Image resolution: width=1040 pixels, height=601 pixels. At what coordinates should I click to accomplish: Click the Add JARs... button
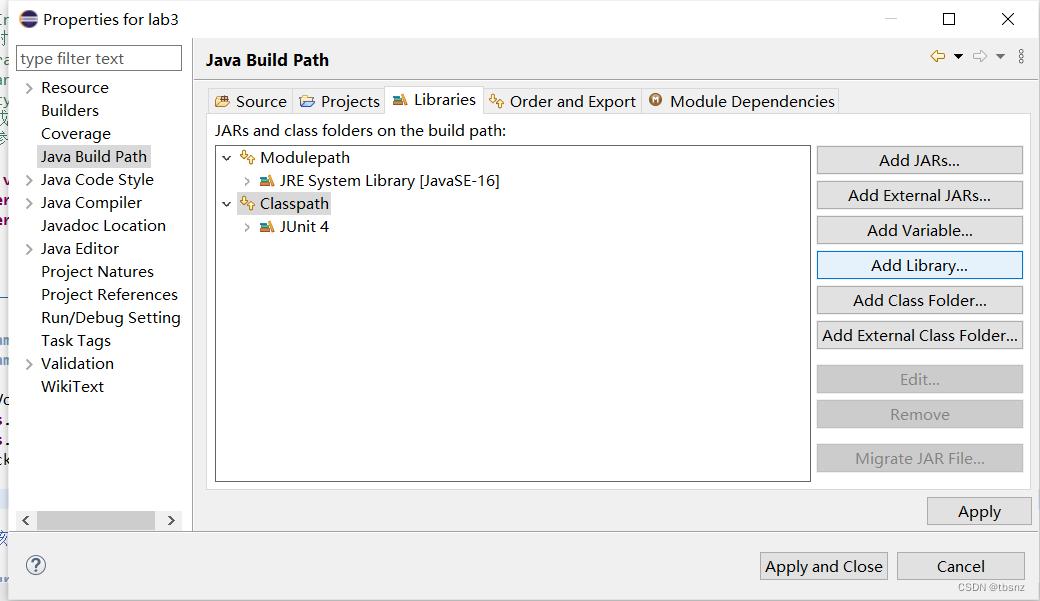tap(919, 161)
